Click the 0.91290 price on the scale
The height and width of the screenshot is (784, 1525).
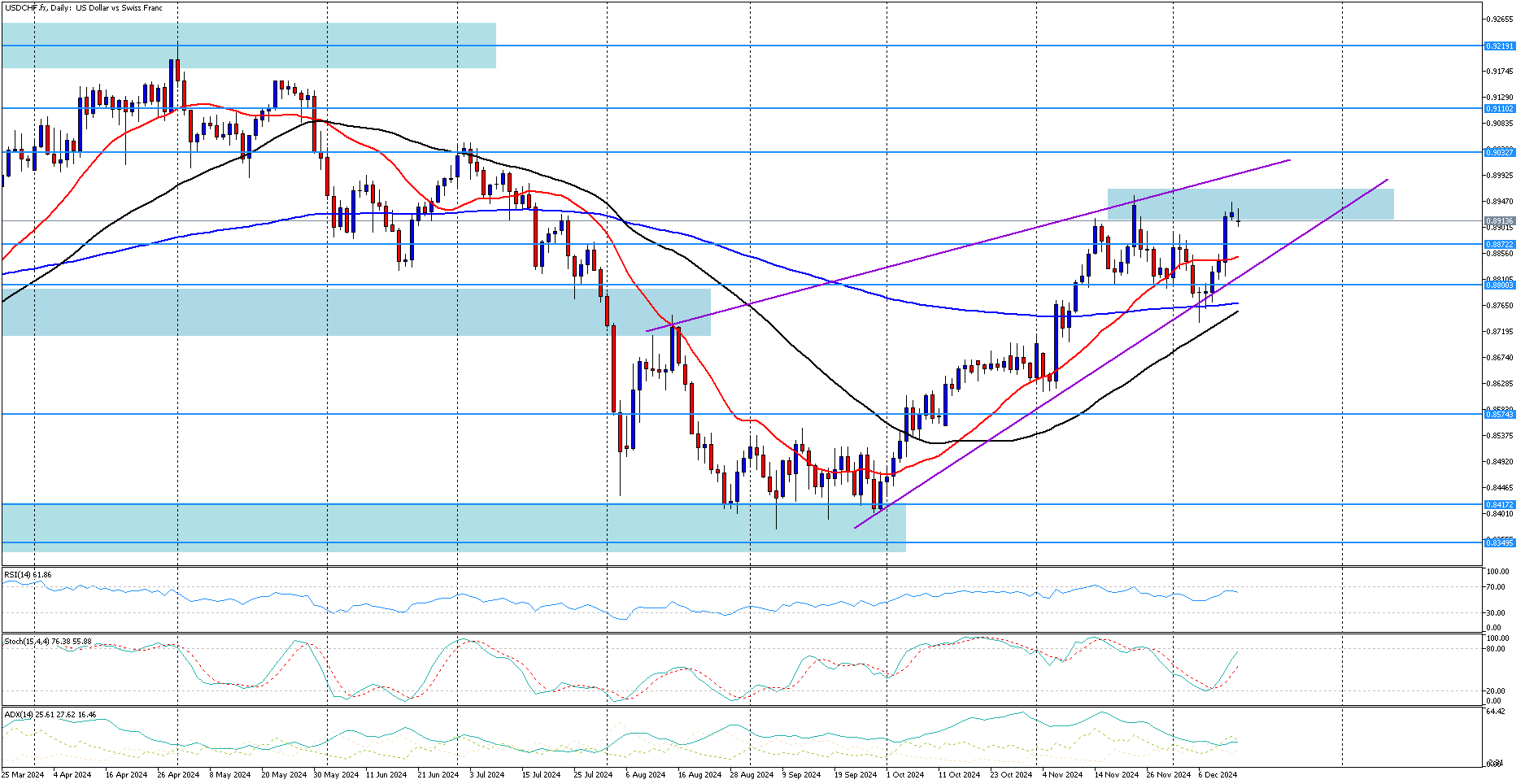(1500, 98)
